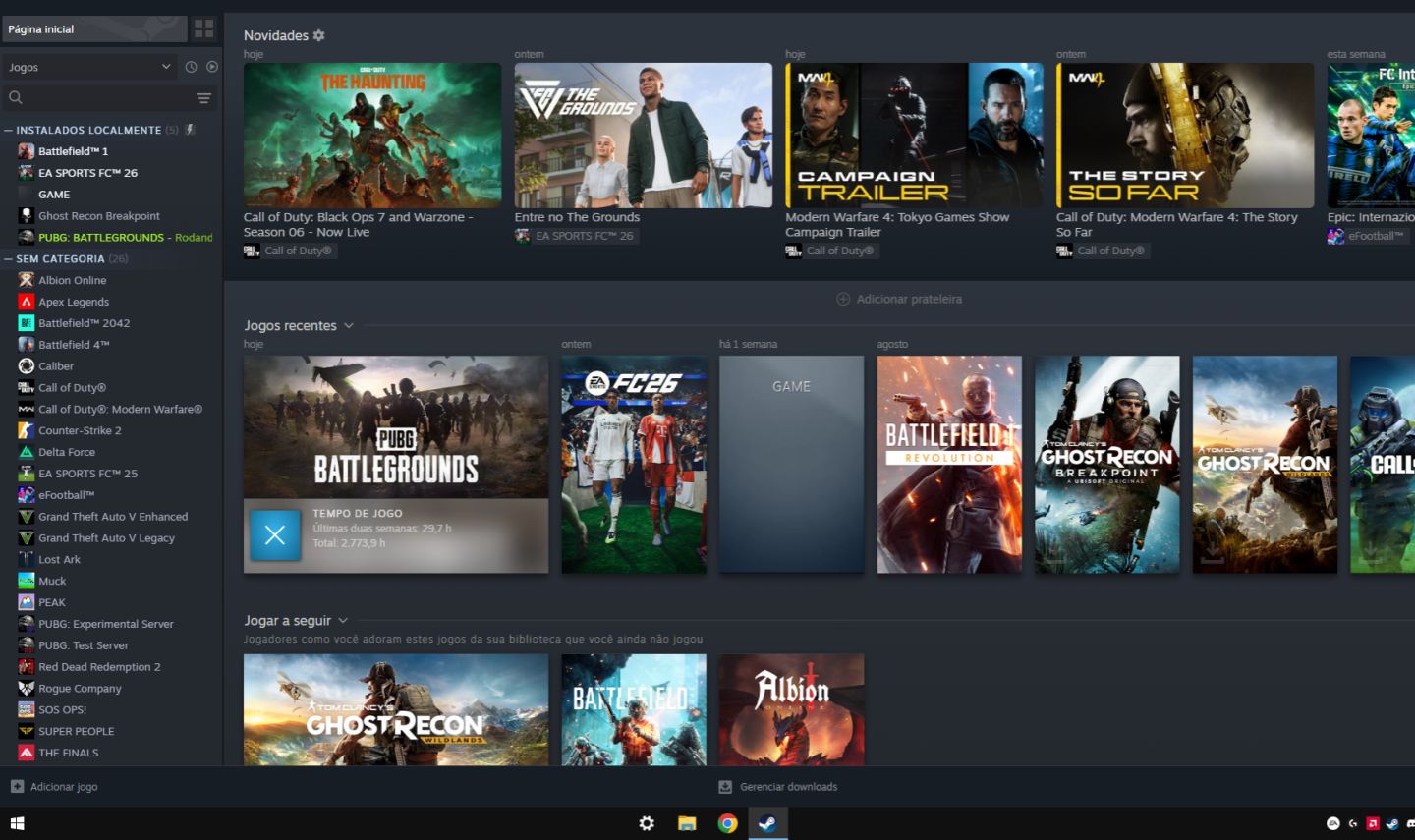The height and width of the screenshot is (840, 1415).
Task: Open Ghost Recon Breakpoint recent cover
Action: coord(1107,465)
